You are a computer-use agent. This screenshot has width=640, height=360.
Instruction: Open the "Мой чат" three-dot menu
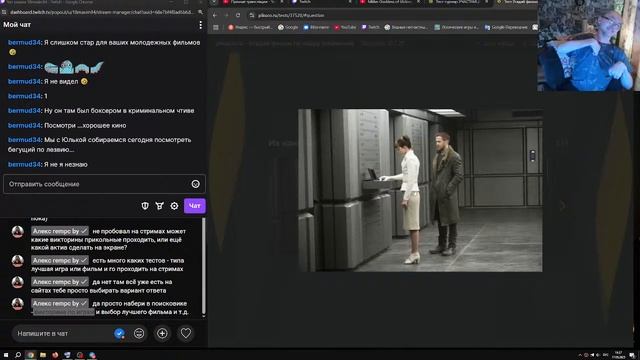[200, 25]
